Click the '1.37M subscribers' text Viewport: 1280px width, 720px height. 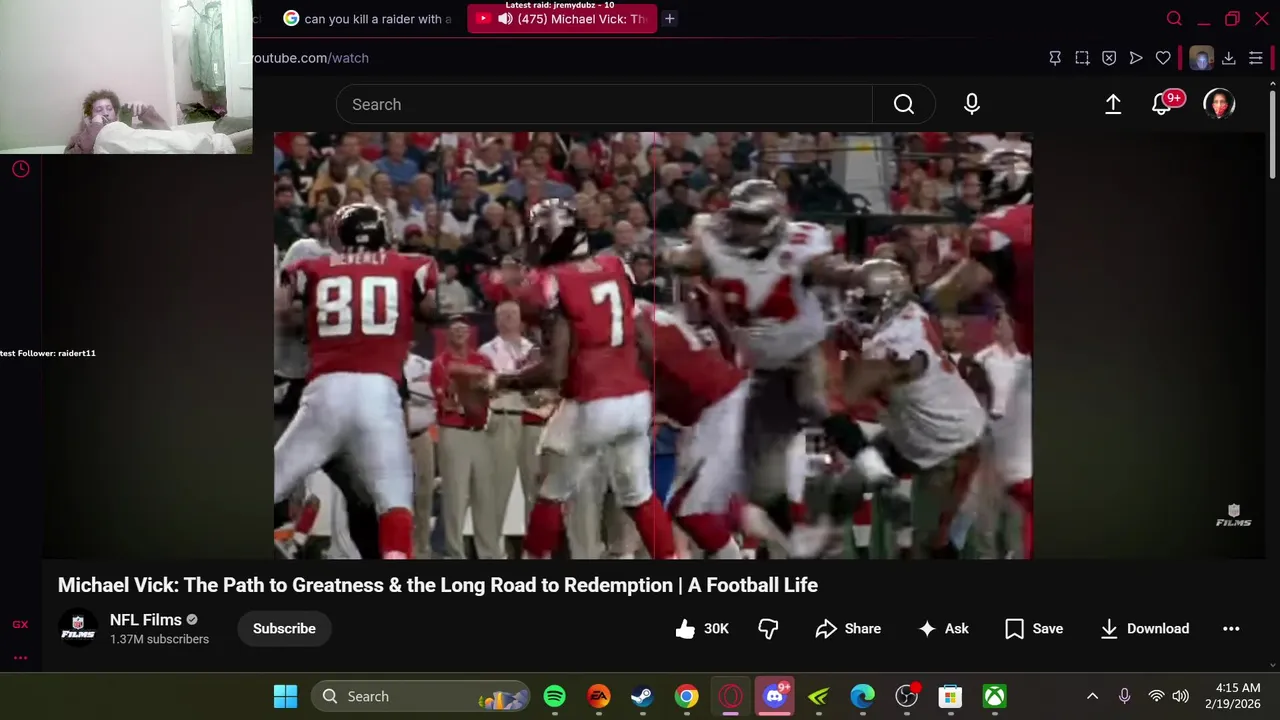click(159, 639)
